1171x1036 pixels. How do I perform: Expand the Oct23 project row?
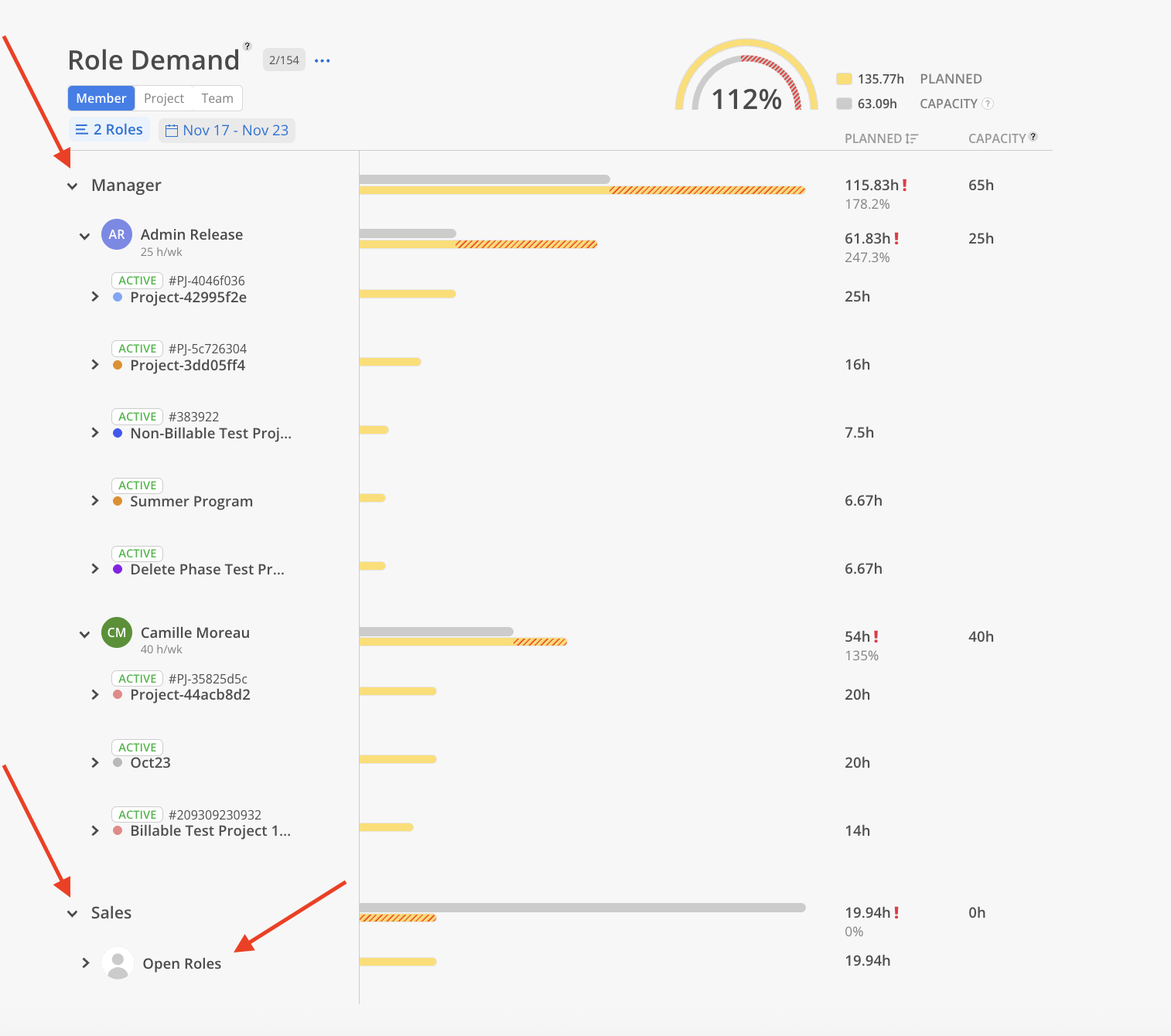click(95, 762)
